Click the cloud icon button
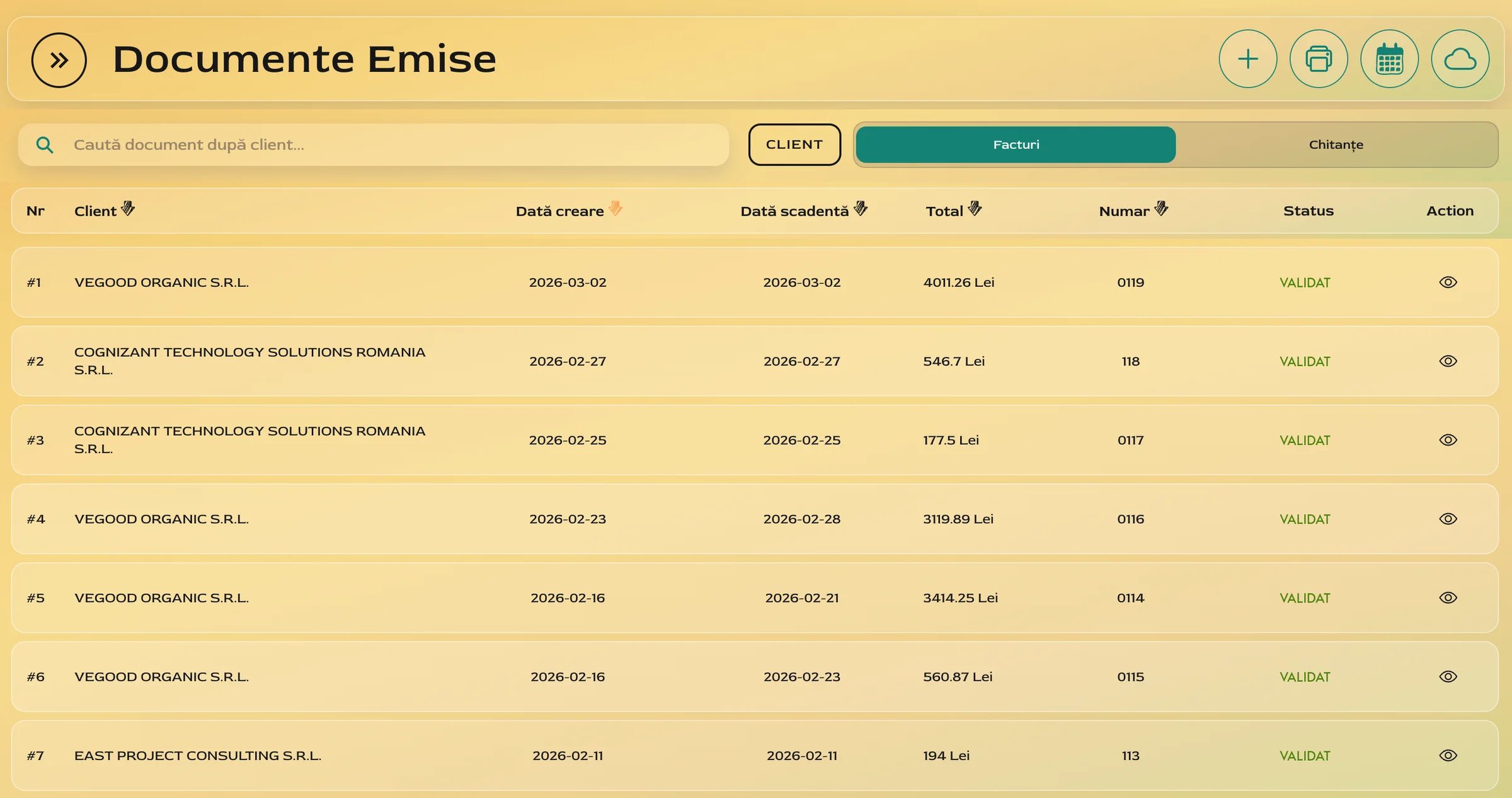The height and width of the screenshot is (798, 1512). click(x=1460, y=59)
